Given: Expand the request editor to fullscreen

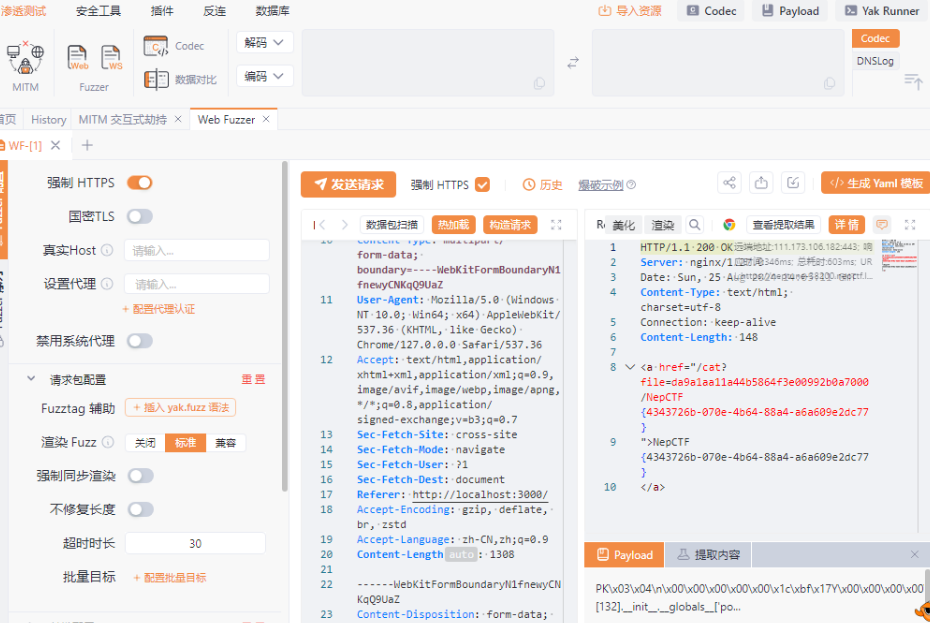Looking at the screenshot, I should (x=556, y=225).
